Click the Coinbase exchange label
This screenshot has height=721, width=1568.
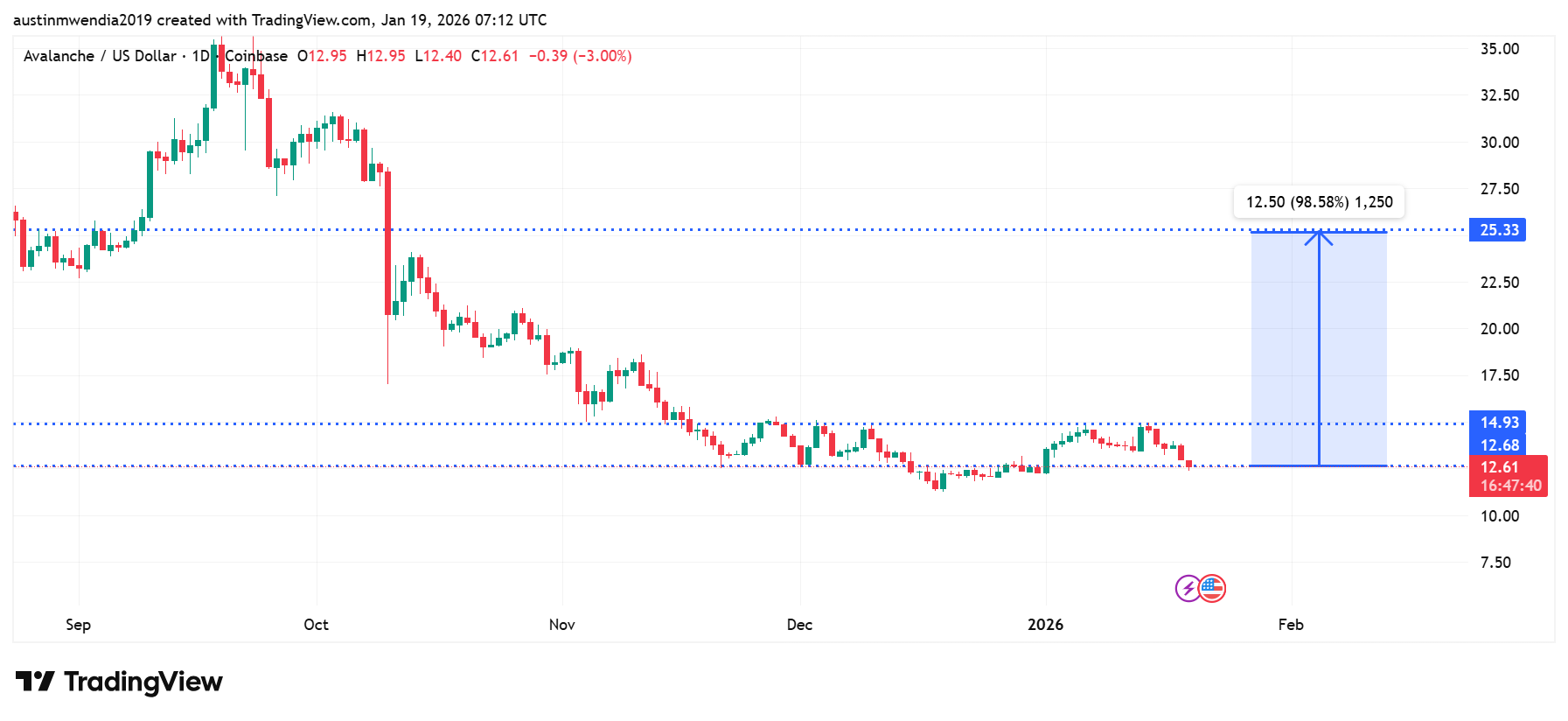click(x=256, y=56)
